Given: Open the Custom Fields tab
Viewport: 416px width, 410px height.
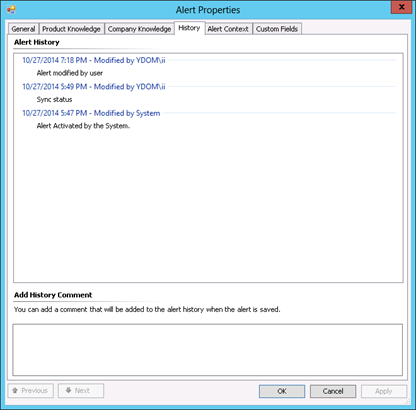Looking at the screenshot, I should tap(277, 29).
